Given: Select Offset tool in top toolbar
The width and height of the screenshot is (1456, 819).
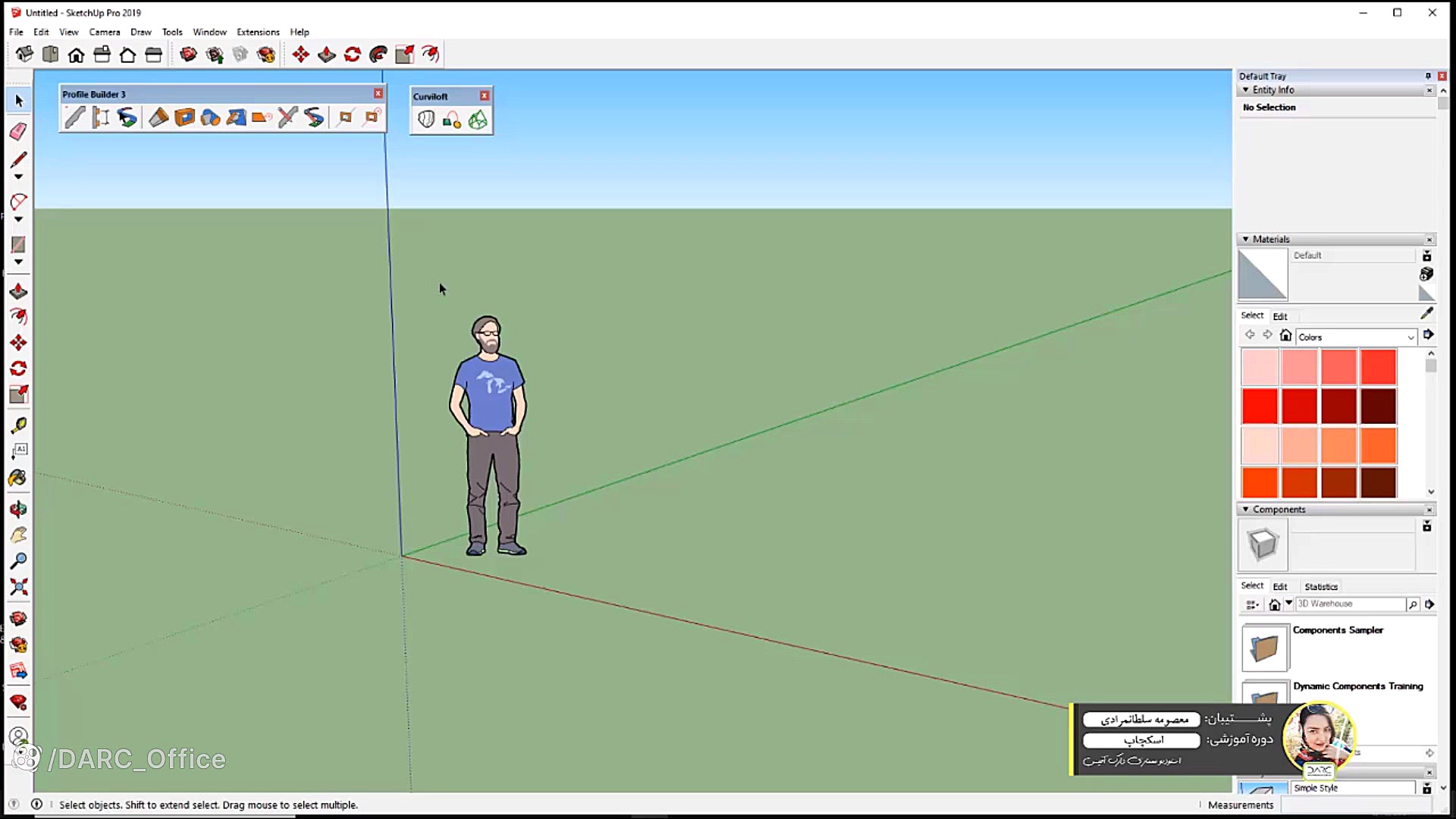Looking at the screenshot, I should coord(430,55).
